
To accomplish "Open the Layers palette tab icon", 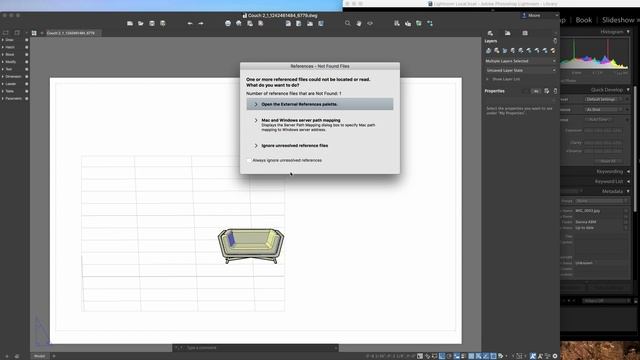I will tap(490, 33).
